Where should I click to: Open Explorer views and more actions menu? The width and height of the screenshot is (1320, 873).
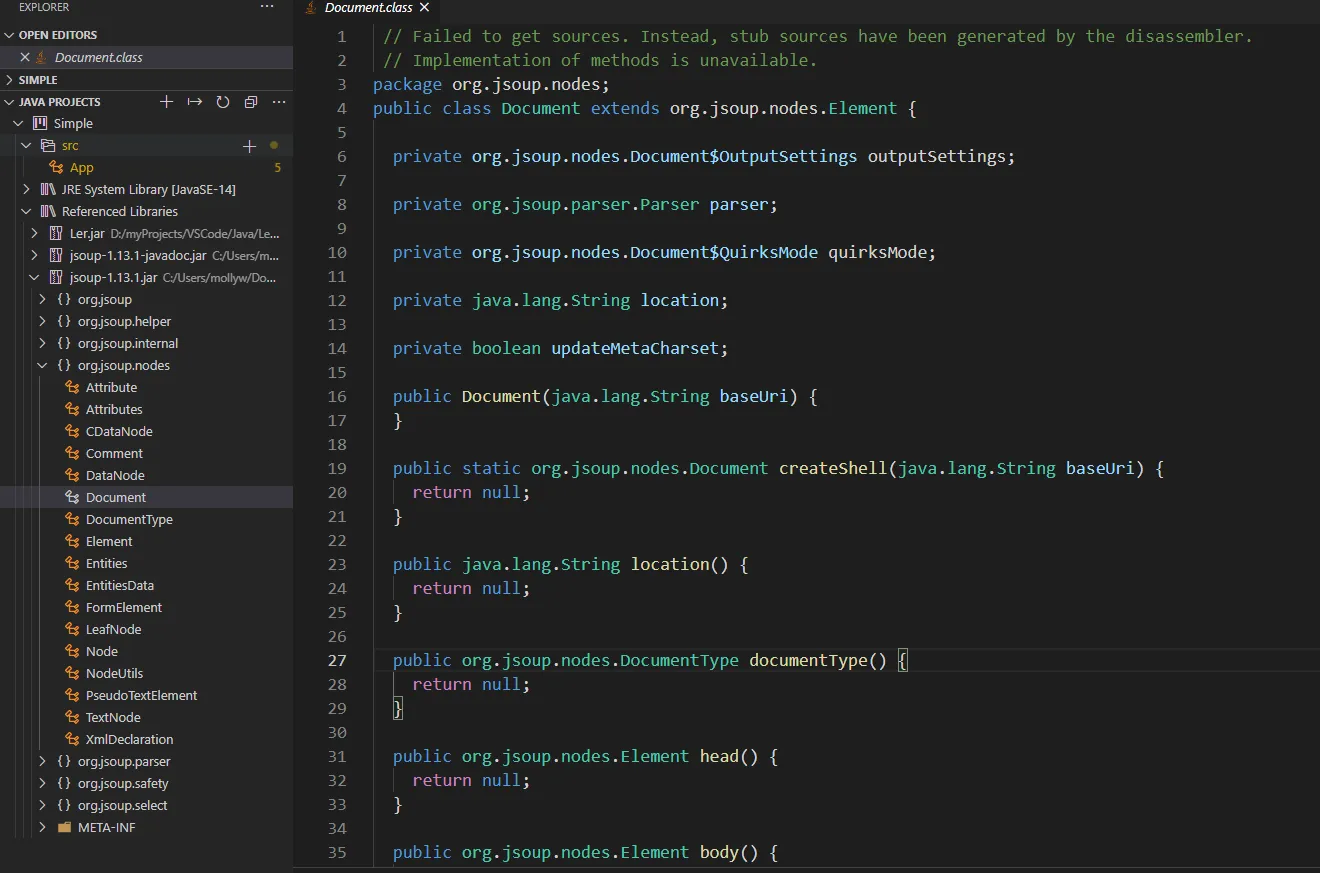[x=266, y=7]
